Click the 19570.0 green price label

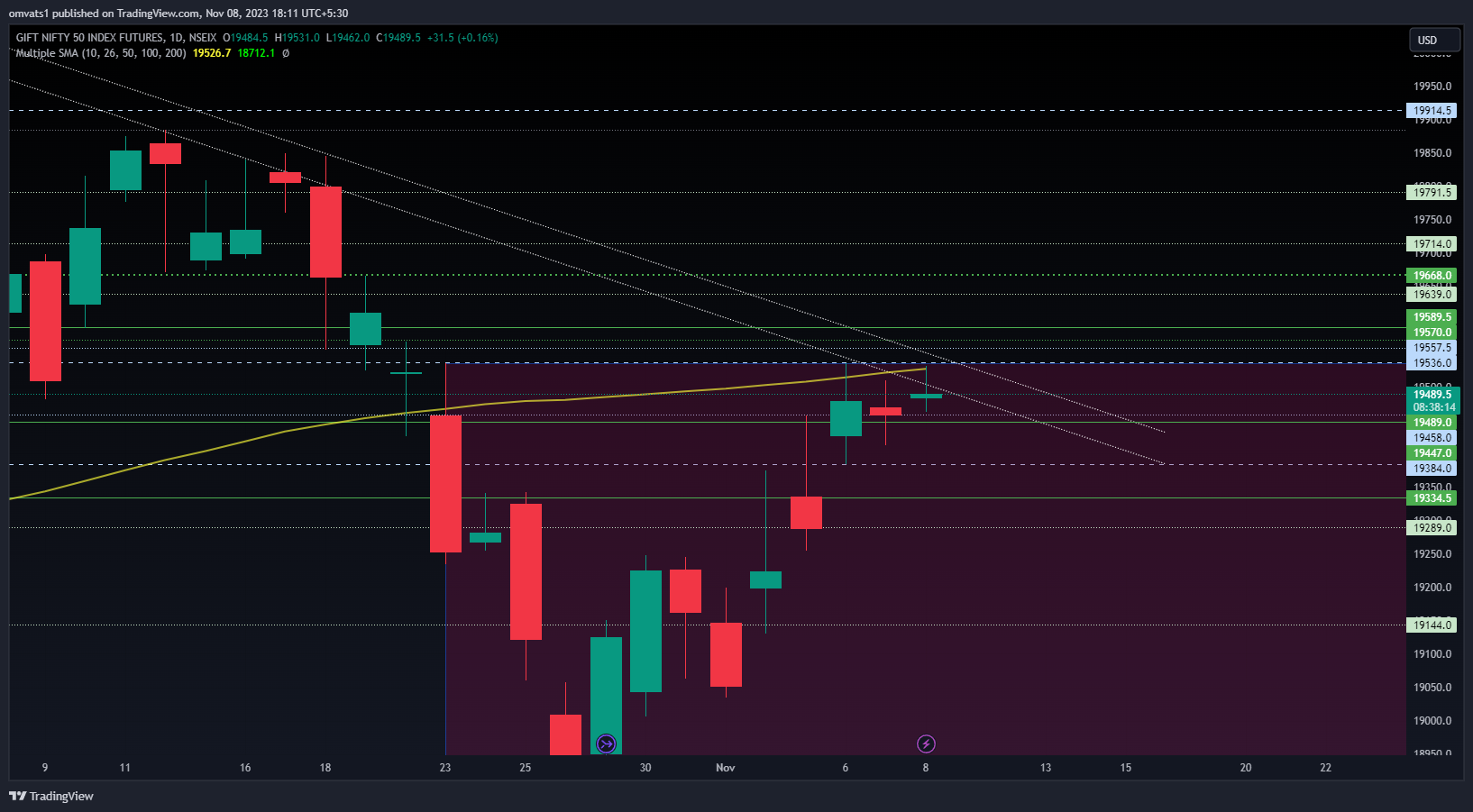[x=1432, y=333]
